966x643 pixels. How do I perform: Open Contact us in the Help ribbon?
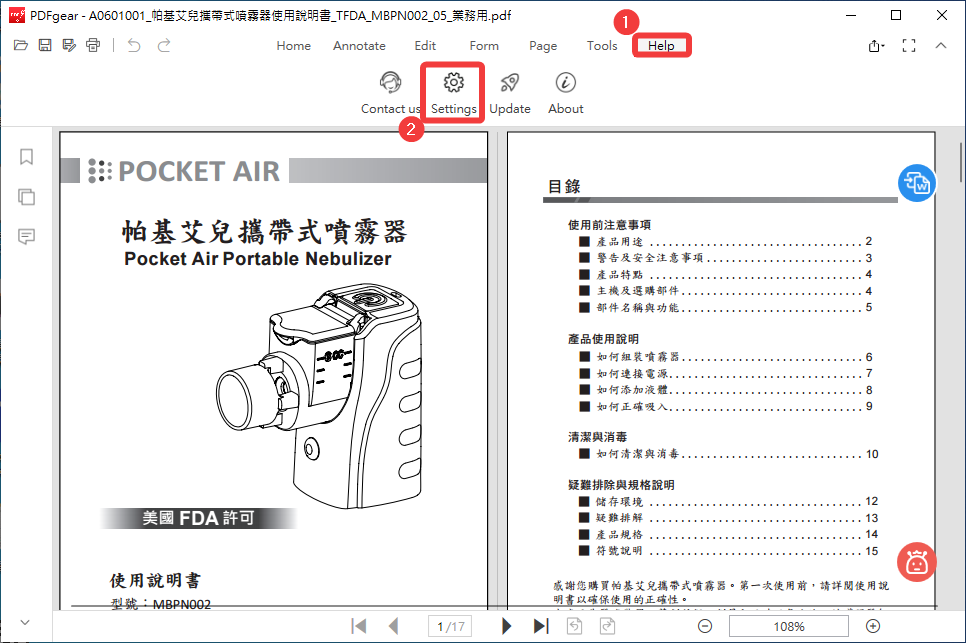click(390, 93)
